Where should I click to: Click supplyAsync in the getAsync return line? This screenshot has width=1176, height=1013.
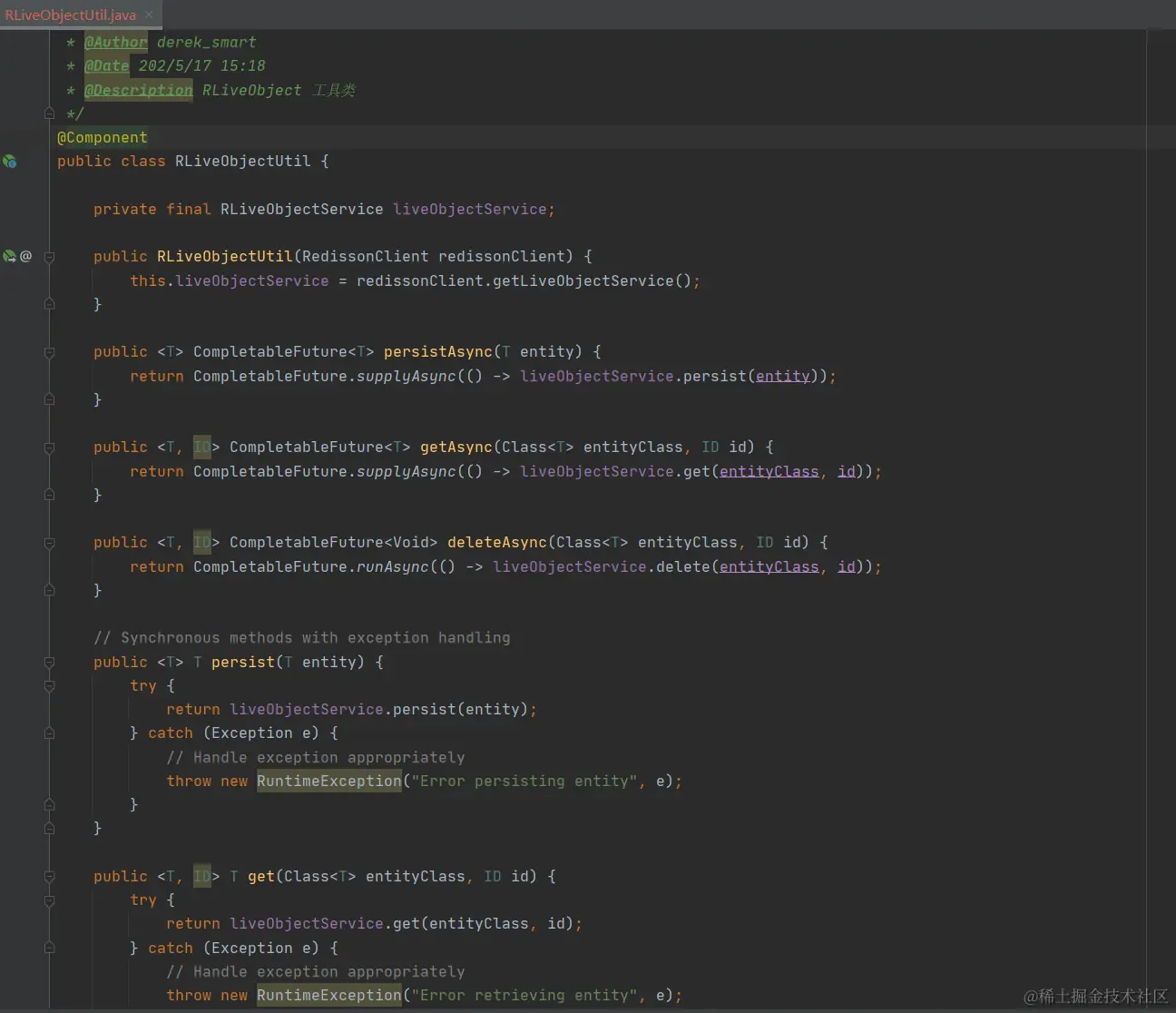[406, 471]
